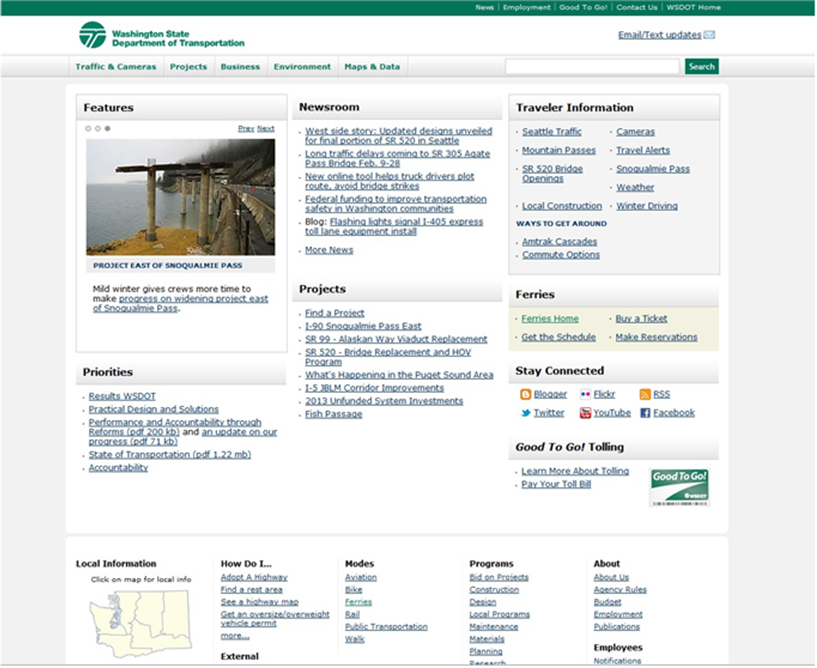The width and height of the screenshot is (817, 668).
Task: Click the Good To Go! badge image
Action: [x=679, y=487]
